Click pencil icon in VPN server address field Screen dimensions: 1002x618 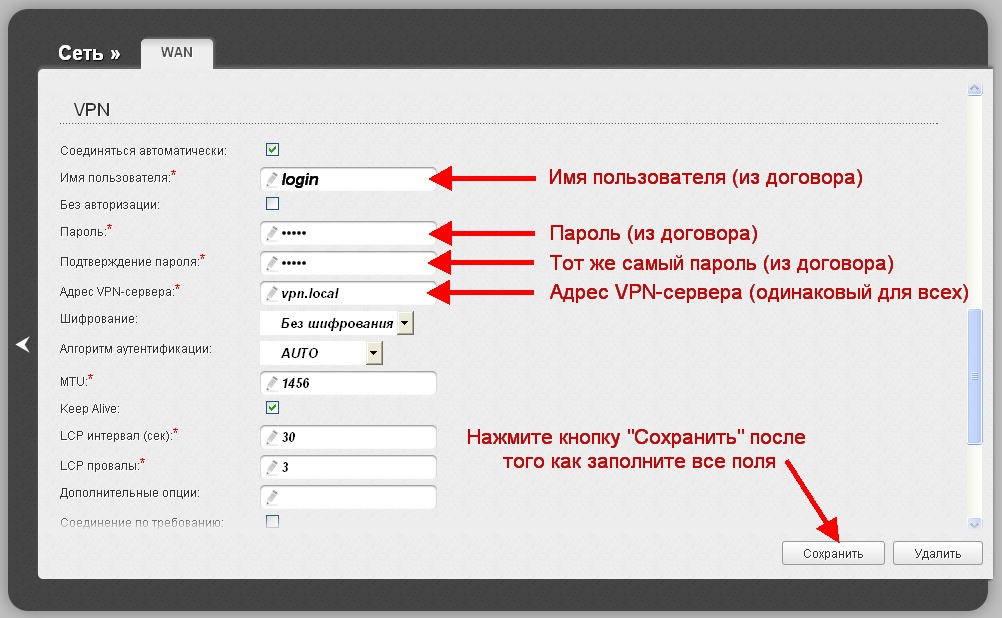click(x=270, y=294)
